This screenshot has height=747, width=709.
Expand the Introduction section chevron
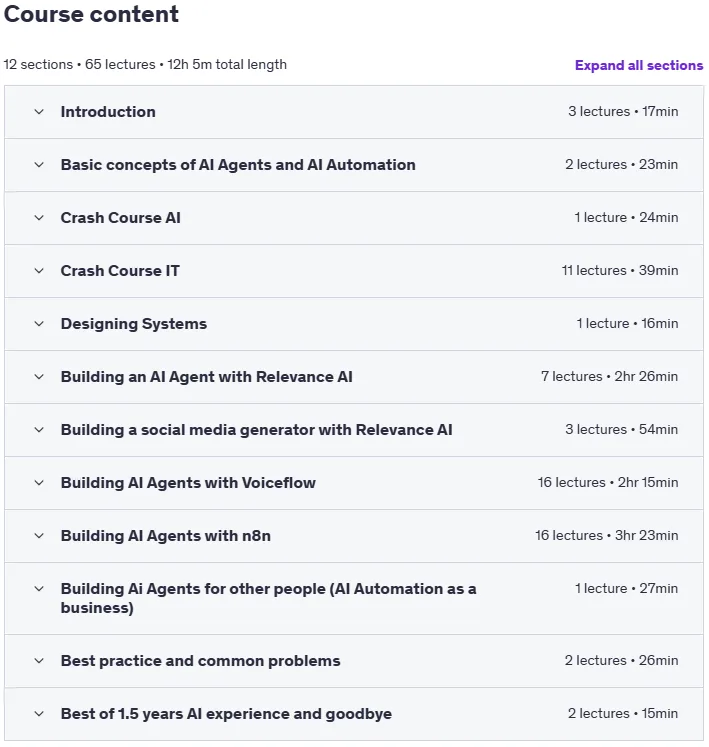pos(39,112)
